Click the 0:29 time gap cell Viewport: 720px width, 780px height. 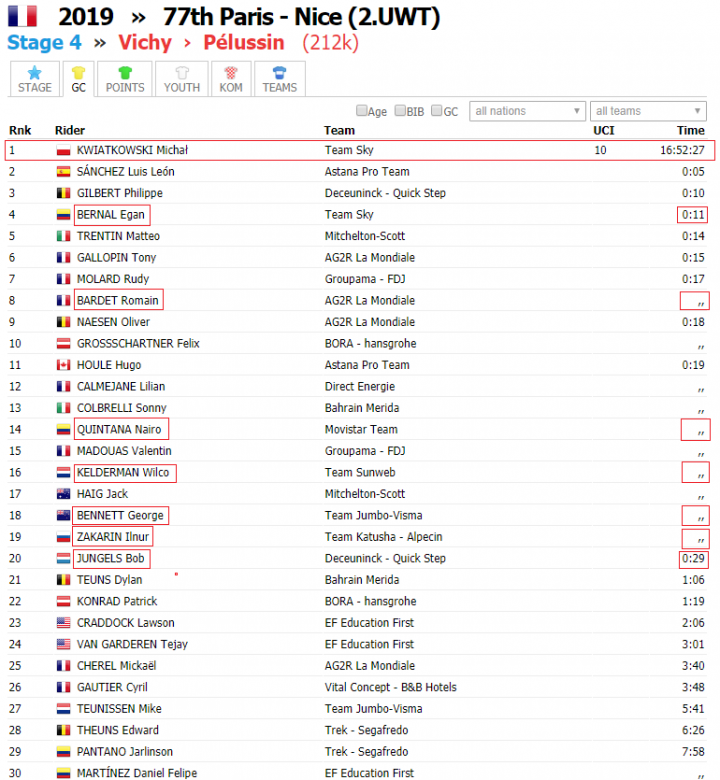693,559
